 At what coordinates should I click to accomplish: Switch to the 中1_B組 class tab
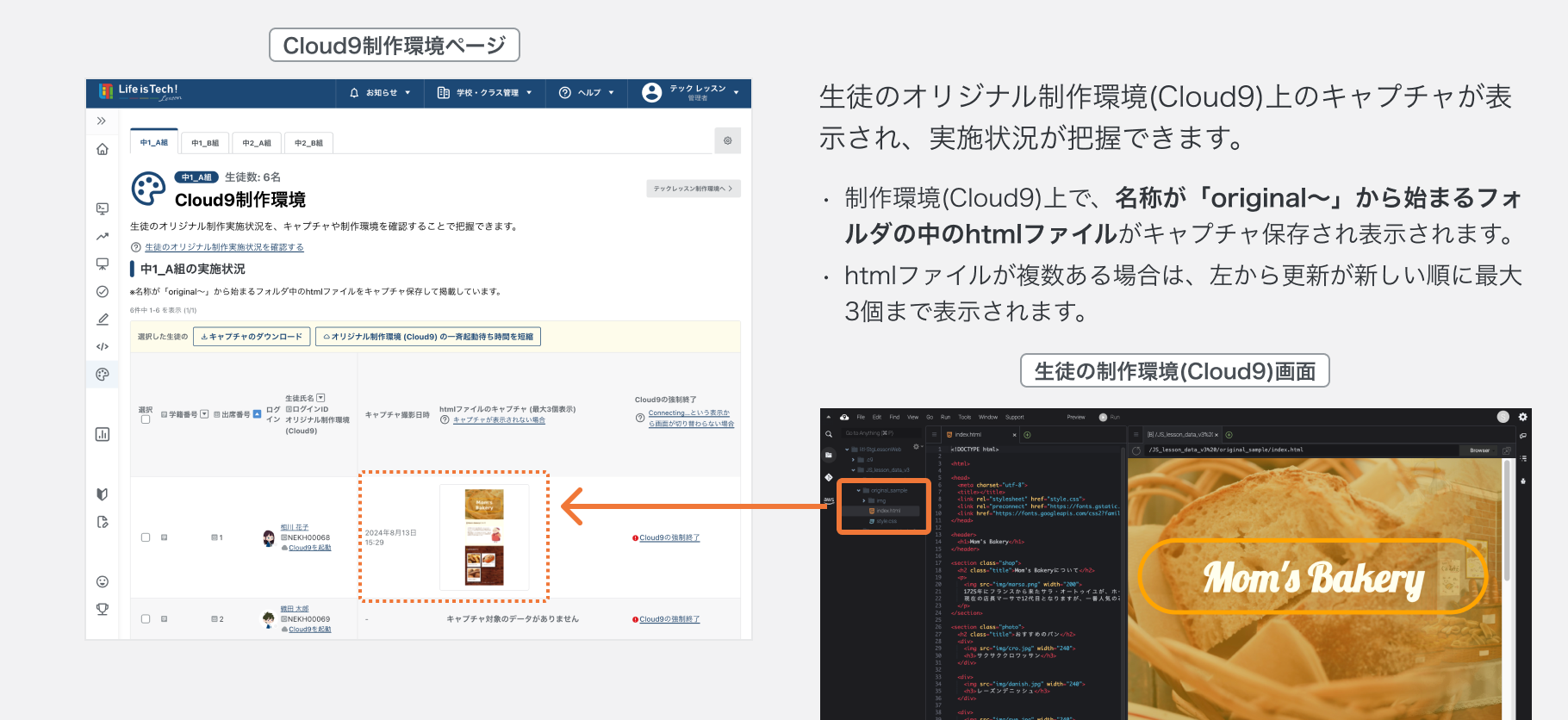(x=205, y=143)
